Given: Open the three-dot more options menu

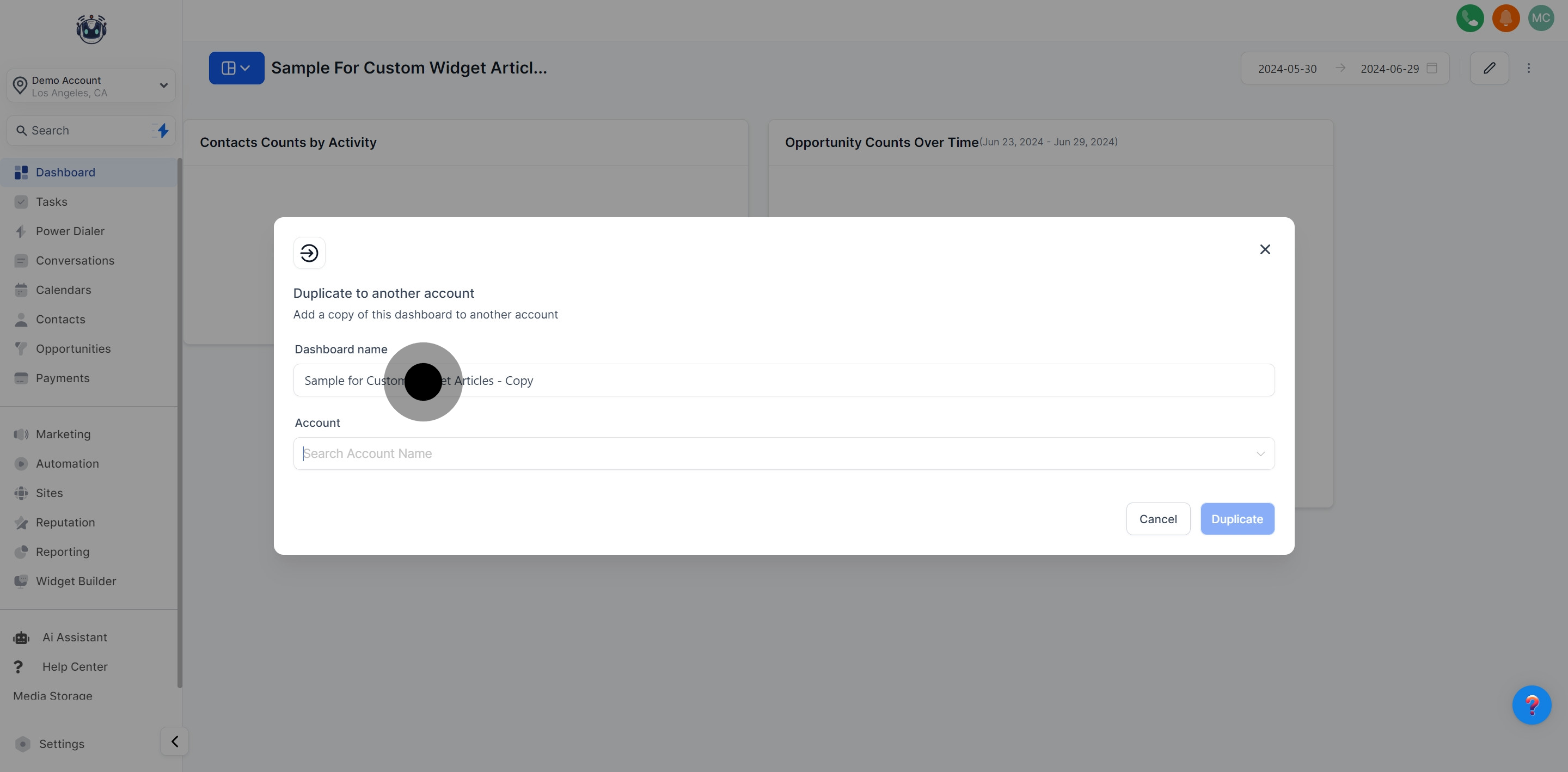Looking at the screenshot, I should pos(1528,68).
